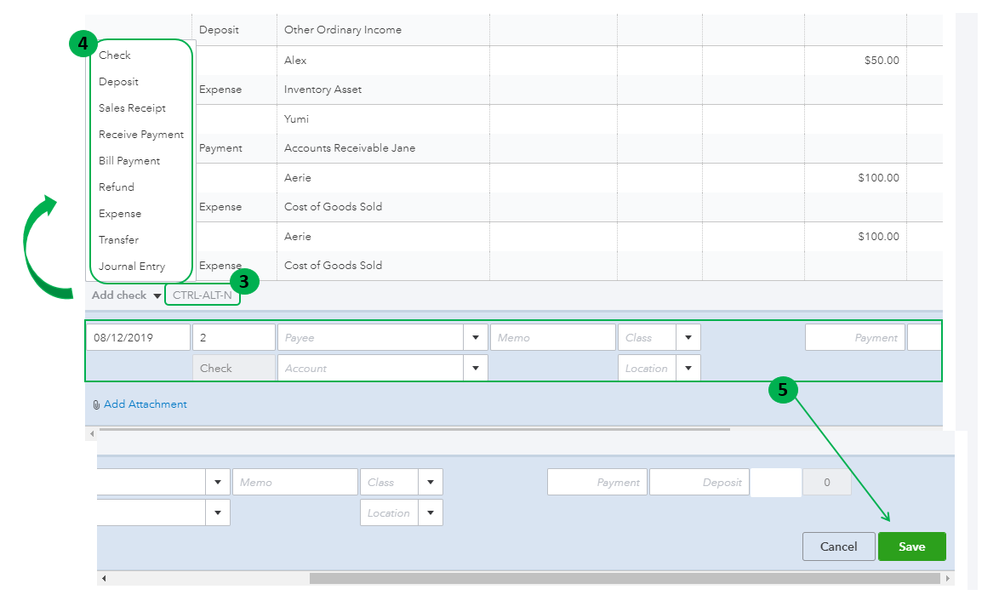Pick Bill Payment from the menu

[x=129, y=161]
